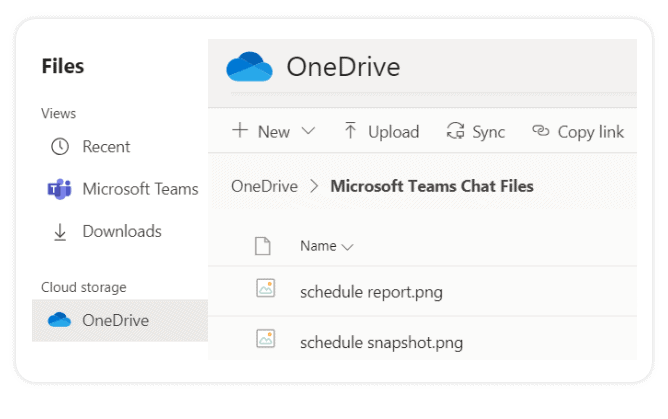Click the breadcrumb chevron after OneDrive
The height and width of the screenshot is (419, 668).
coord(314,186)
